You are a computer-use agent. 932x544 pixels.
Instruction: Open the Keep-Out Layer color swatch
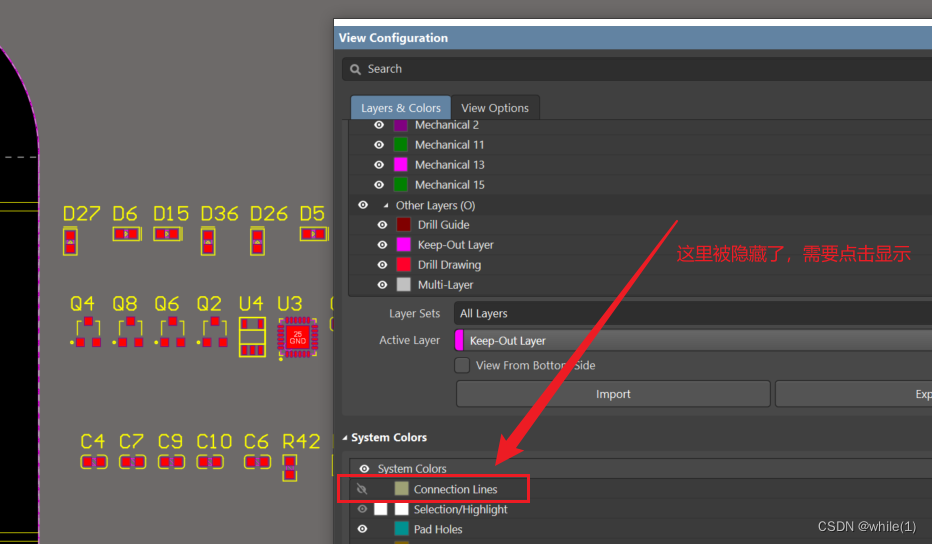(404, 245)
